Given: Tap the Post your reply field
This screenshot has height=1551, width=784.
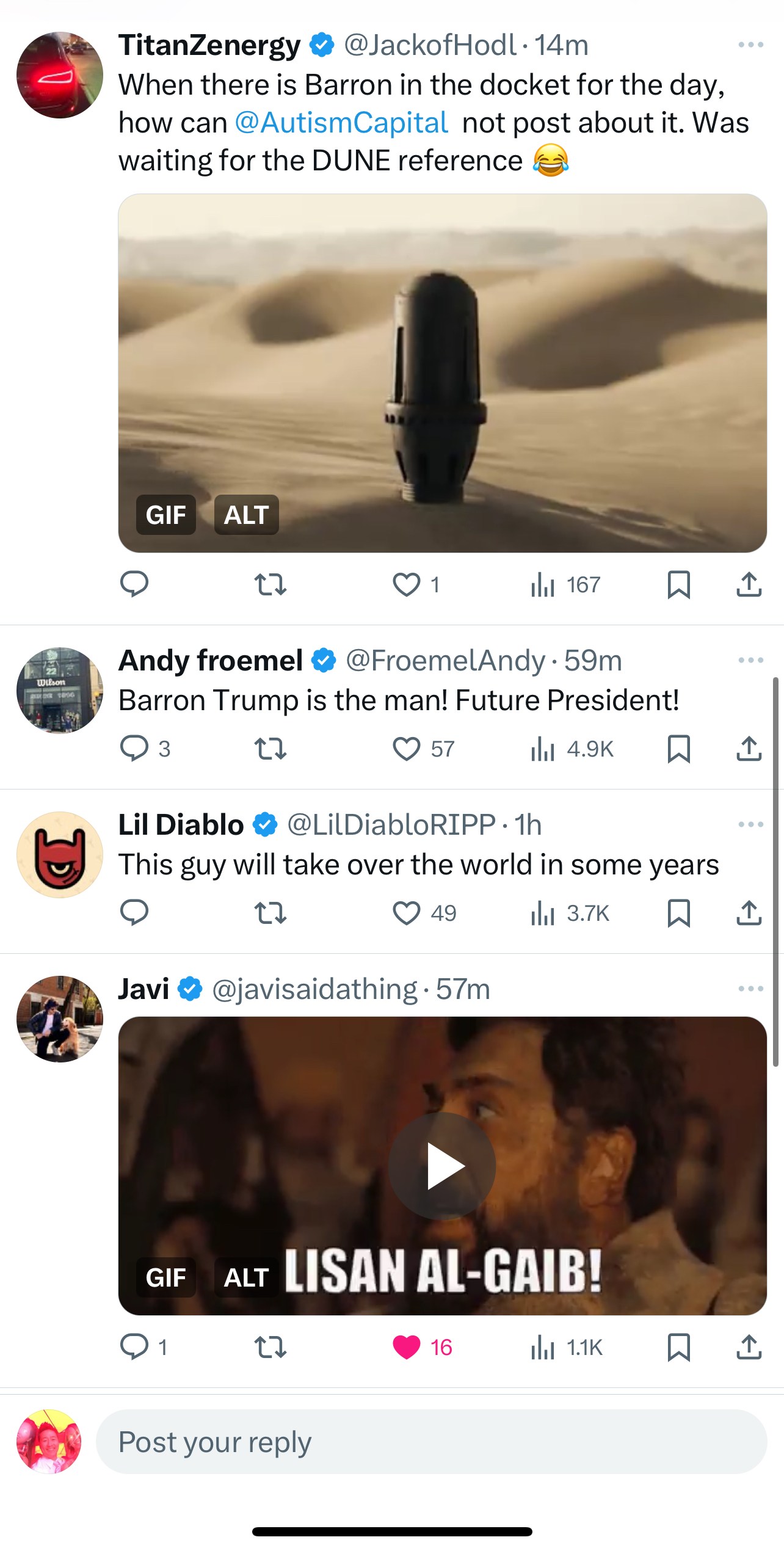Looking at the screenshot, I should 431,1442.
